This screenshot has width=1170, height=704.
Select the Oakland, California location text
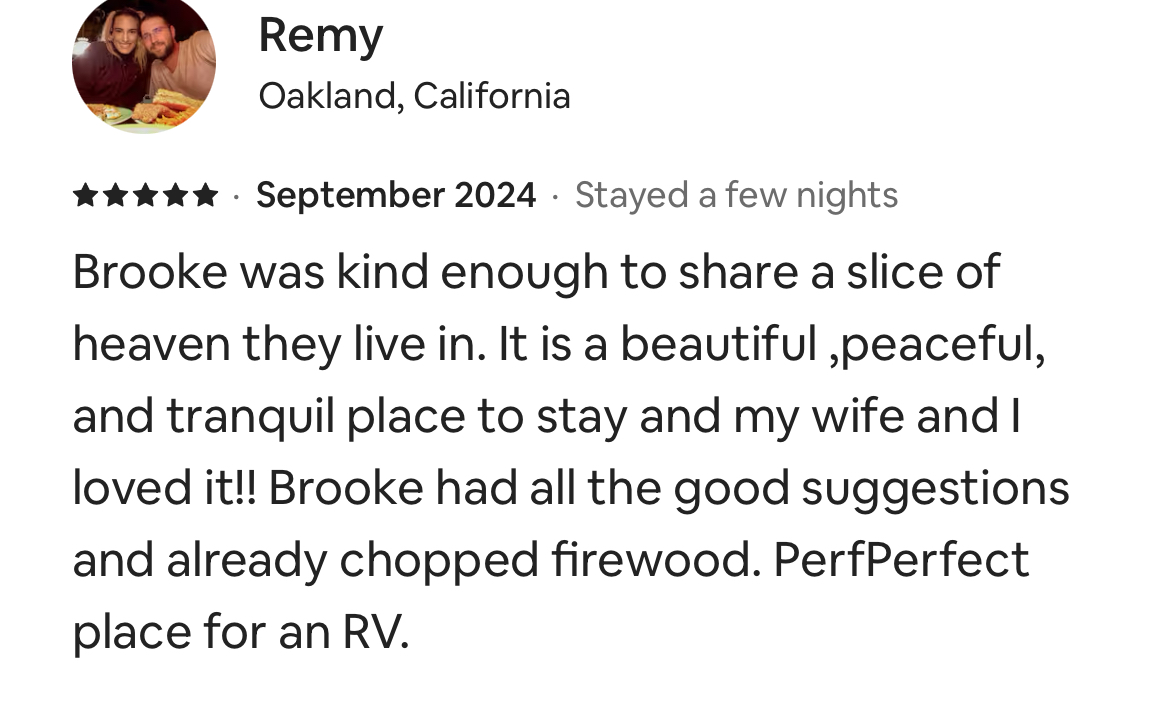tap(414, 96)
